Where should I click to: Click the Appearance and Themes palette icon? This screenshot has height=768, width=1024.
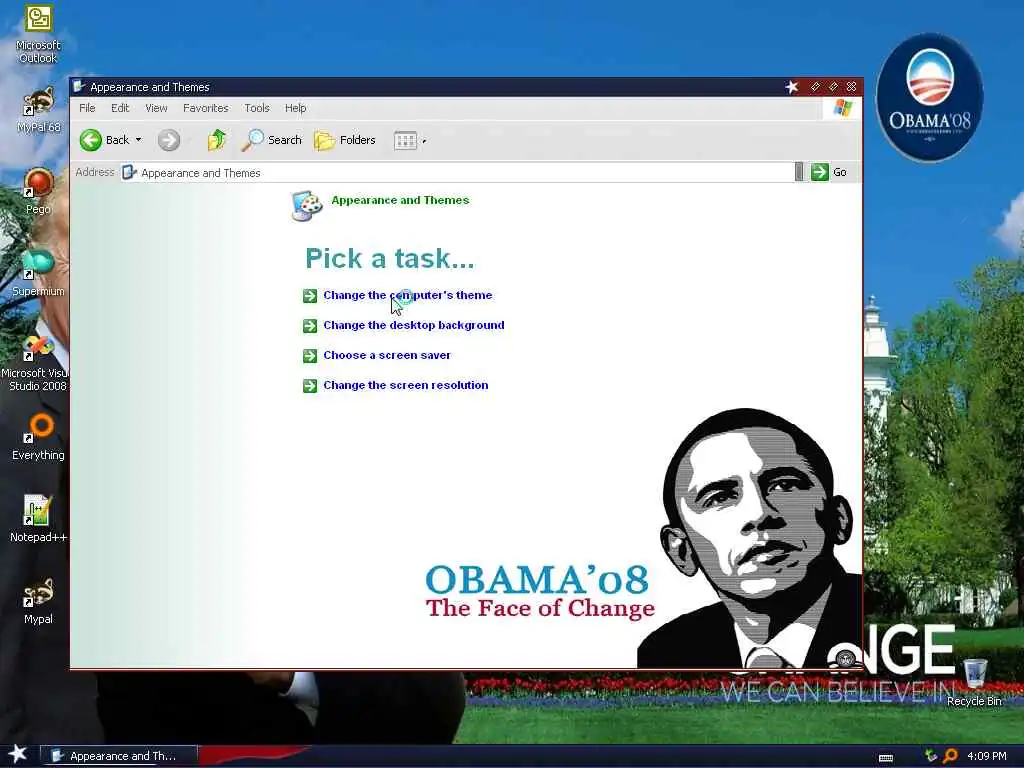(306, 206)
